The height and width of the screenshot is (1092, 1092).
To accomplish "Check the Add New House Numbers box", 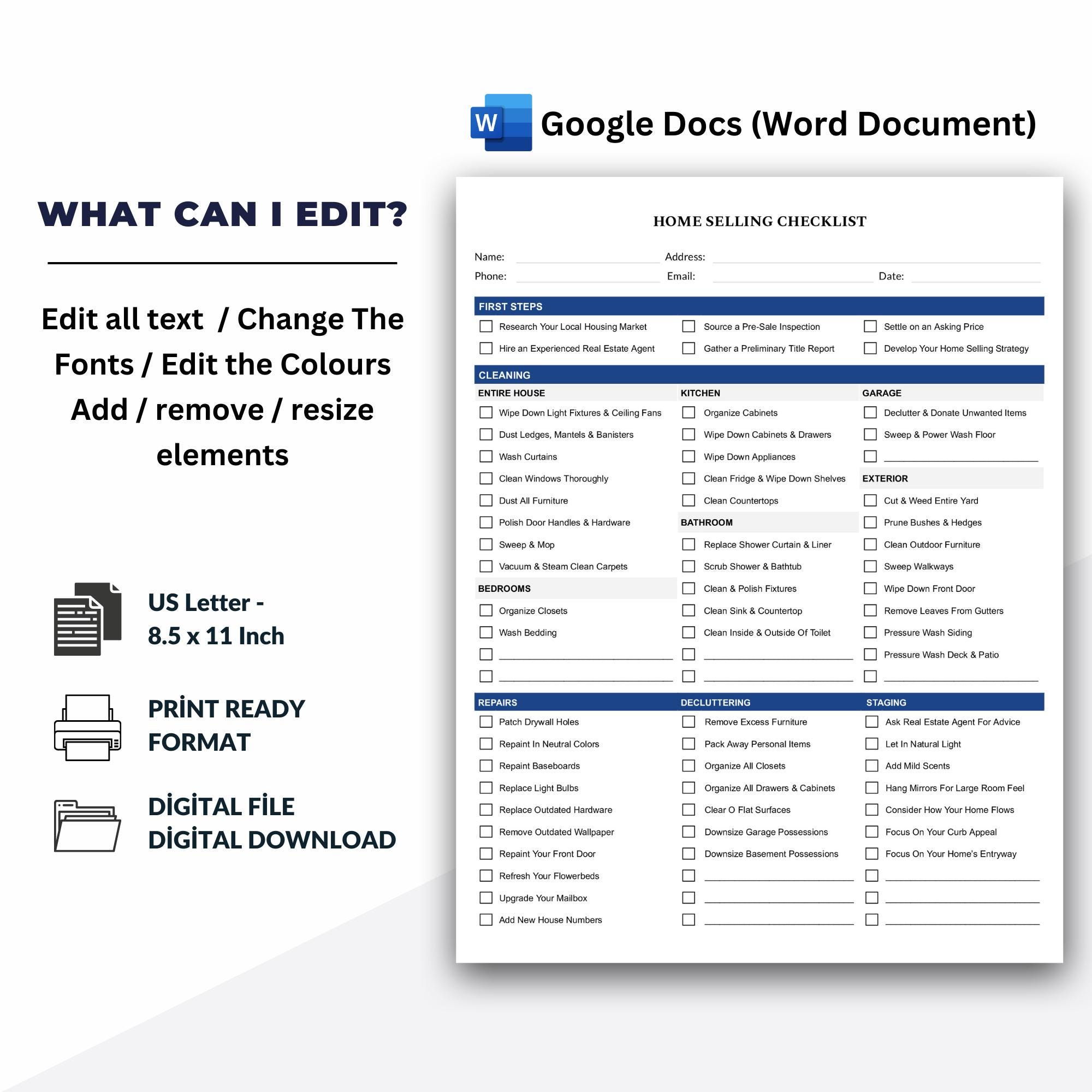I will pyautogui.click(x=486, y=919).
